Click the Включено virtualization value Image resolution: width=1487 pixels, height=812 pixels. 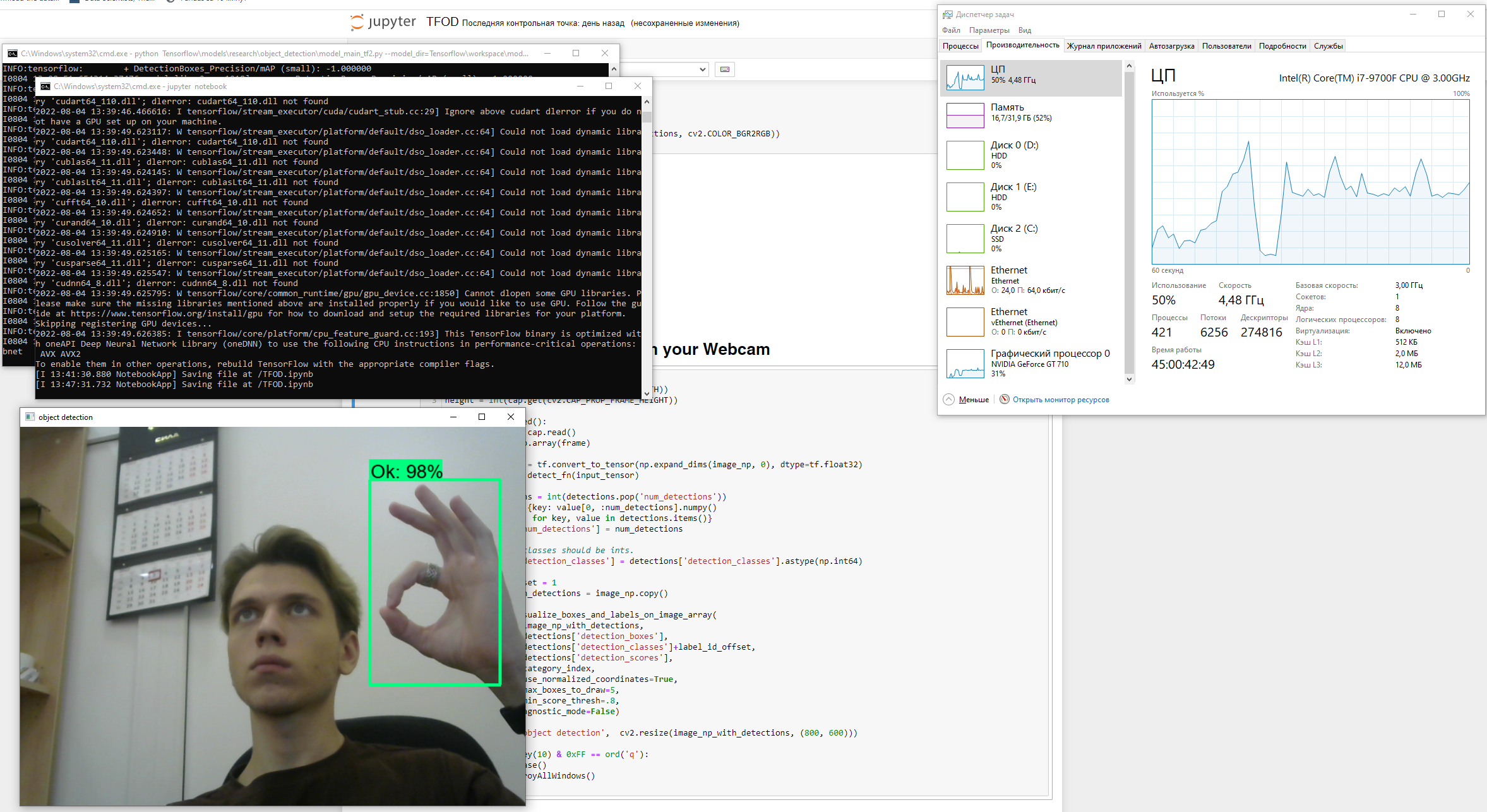[1413, 331]
